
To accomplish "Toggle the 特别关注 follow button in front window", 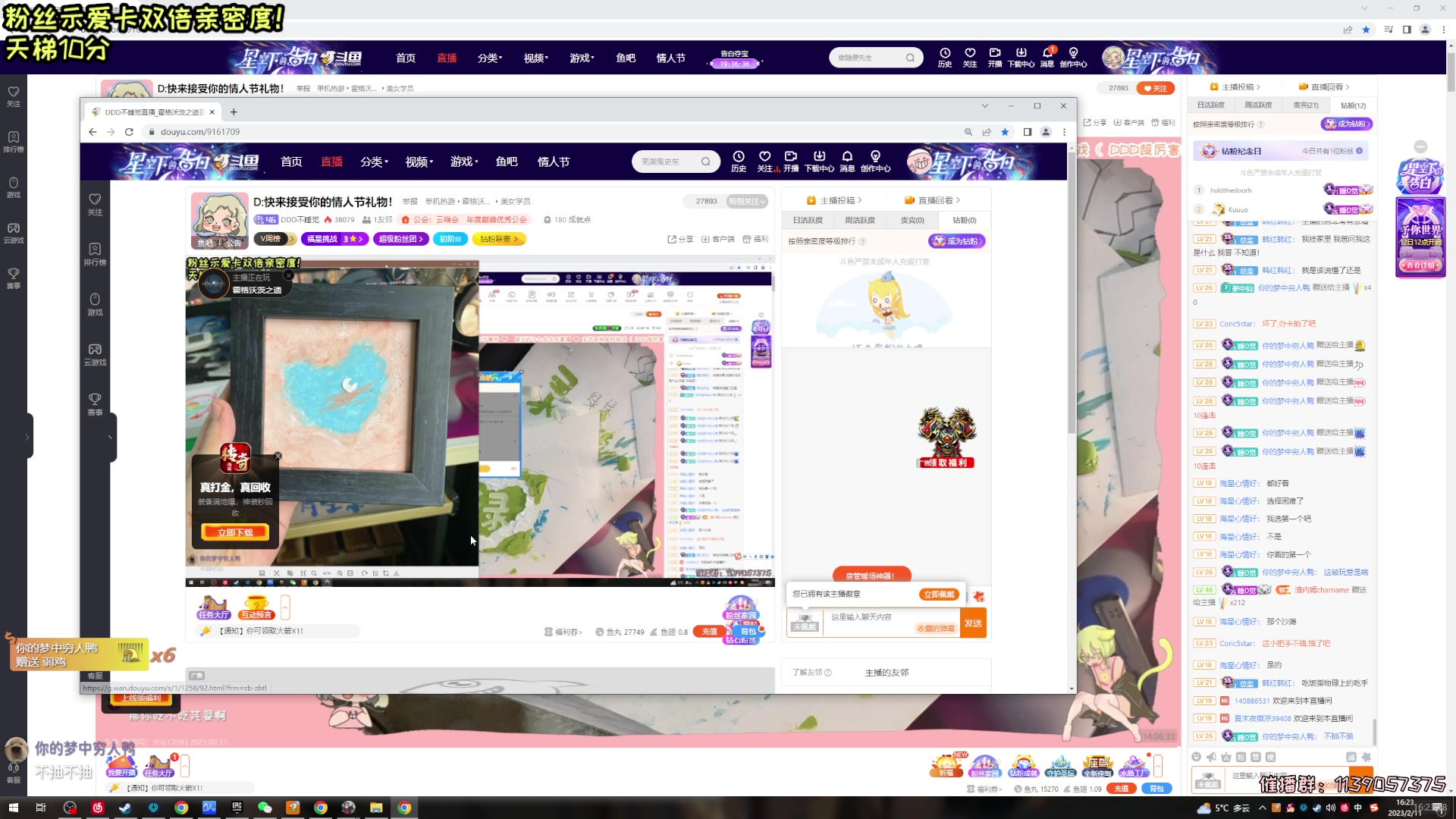I will (747, 201).
